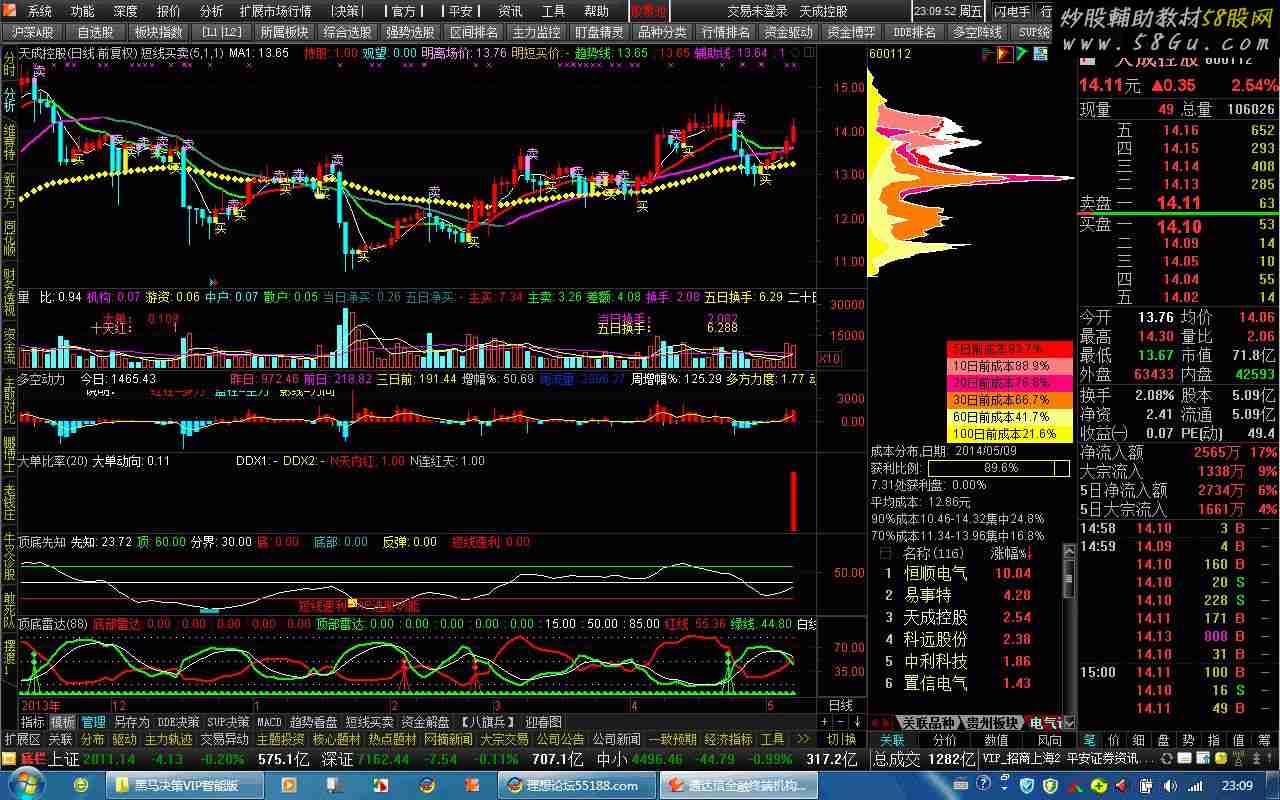Click the 5日前成本 red swatch
Image resolution: width=1280 pixels, height=800 pixels.
(x=1009, y=349)
